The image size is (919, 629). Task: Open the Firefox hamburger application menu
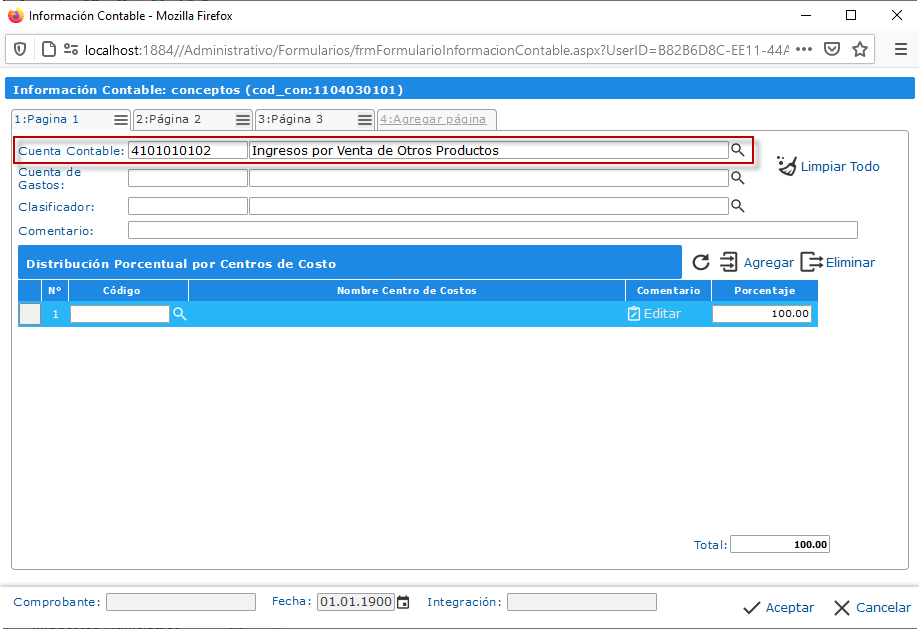pos(901,49)
